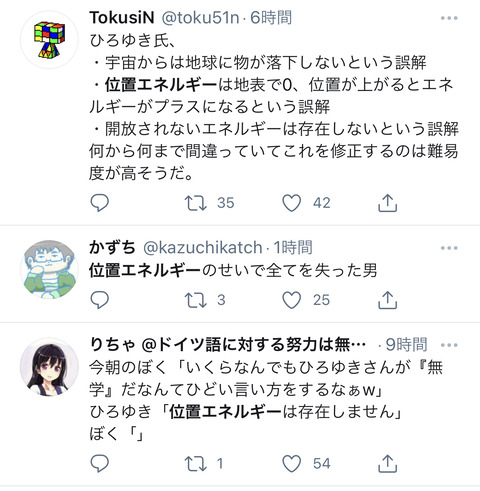This screenshot has height=491, width=480.
Task: Open TokusiN's Rubik's cube avatar
Action: 49,40
